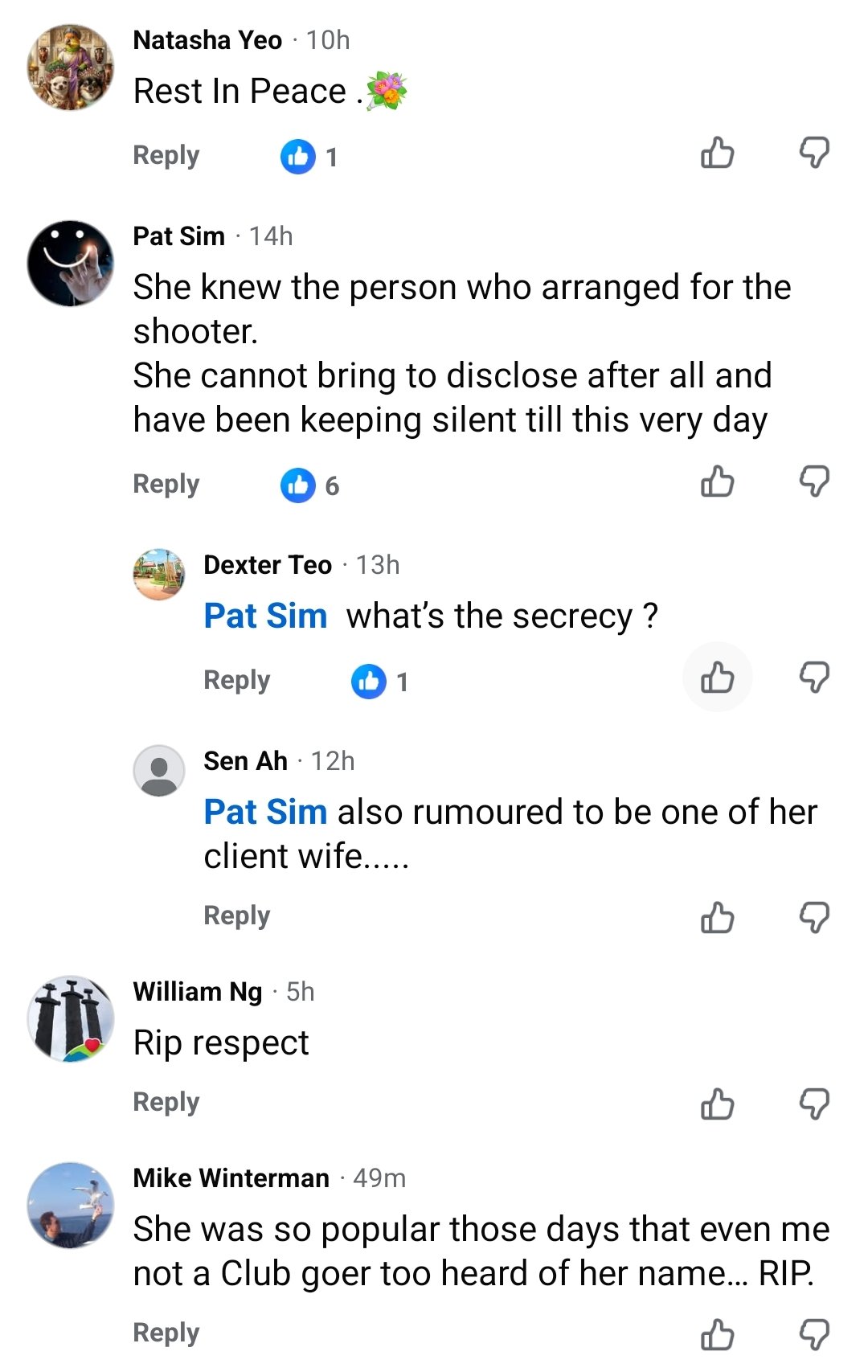Open Mike Winterman's profile picture
The width and height of the screenshot is (868, 1372).
click(71, 1205)
